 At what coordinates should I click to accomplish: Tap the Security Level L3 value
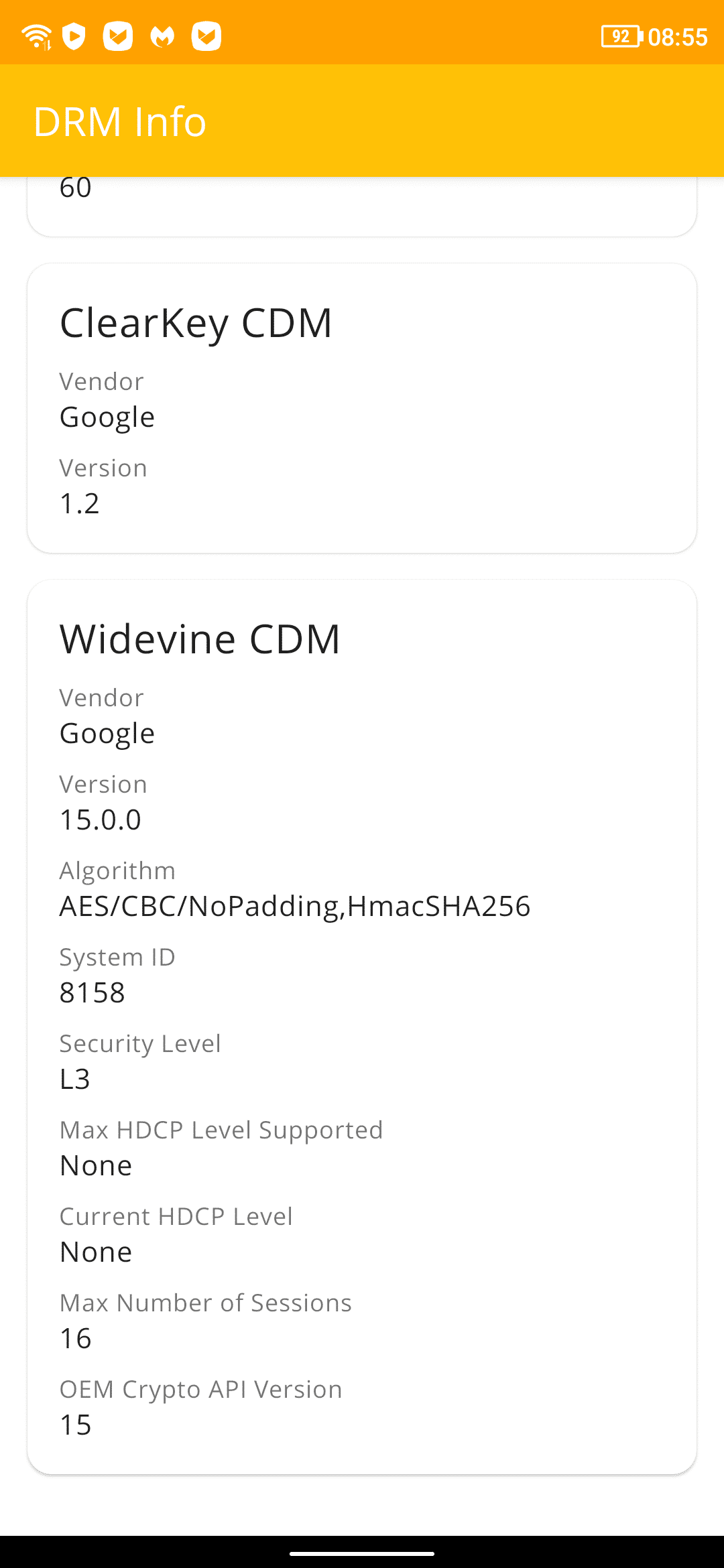(x=75, y=1079)
